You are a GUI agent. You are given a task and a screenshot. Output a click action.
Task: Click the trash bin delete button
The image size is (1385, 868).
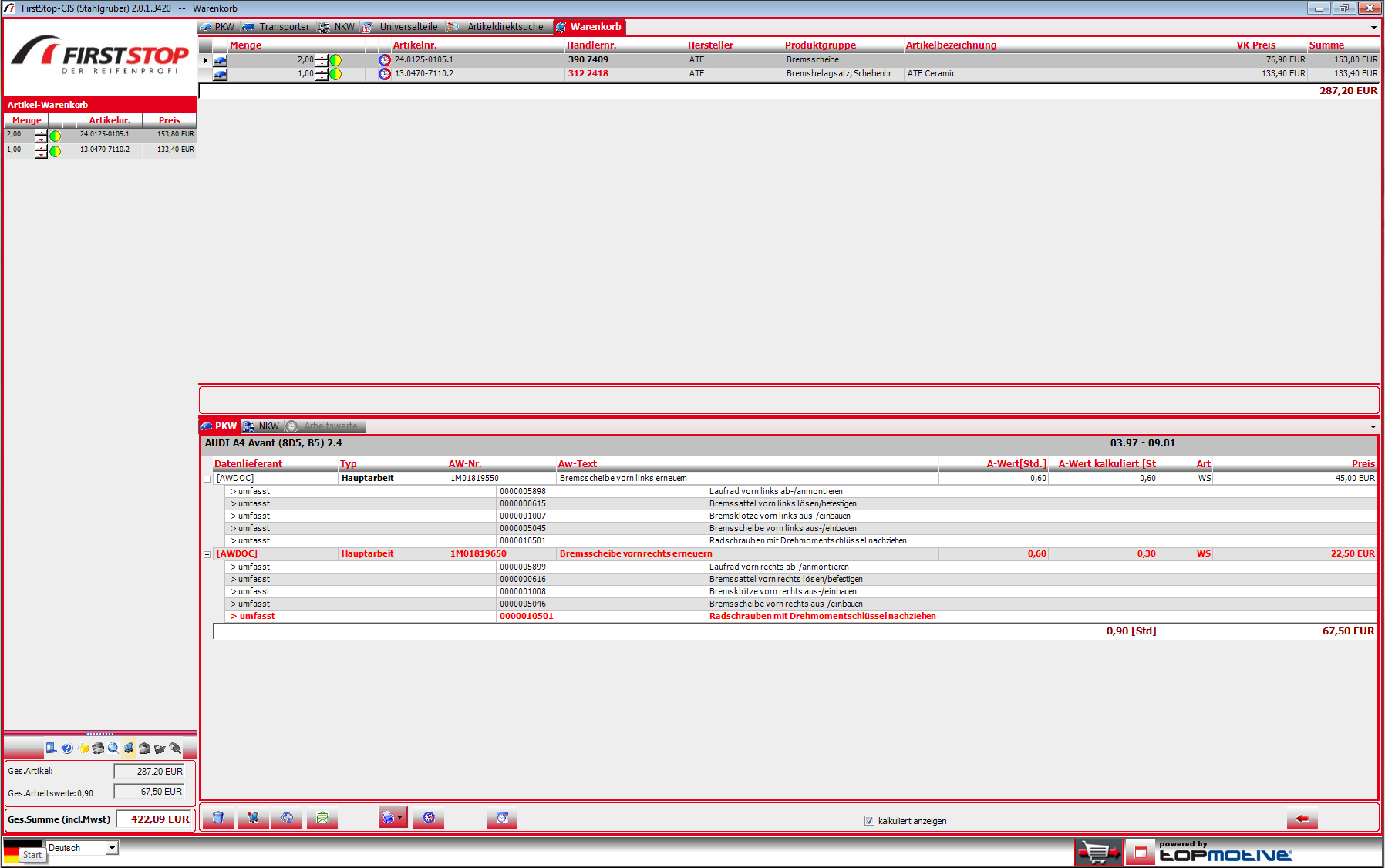pyautogui.click(x=218, y=818)
